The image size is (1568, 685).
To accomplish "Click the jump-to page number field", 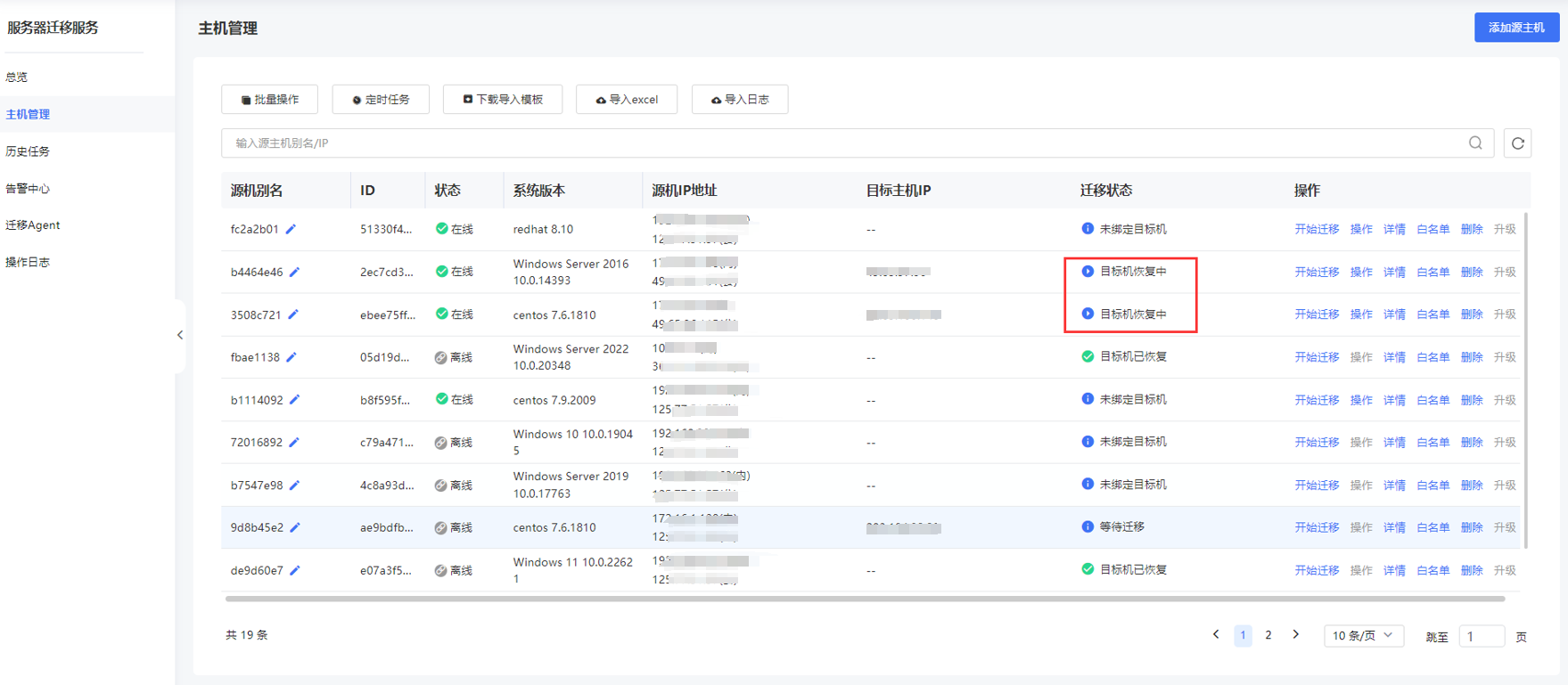I will 1482,636.
